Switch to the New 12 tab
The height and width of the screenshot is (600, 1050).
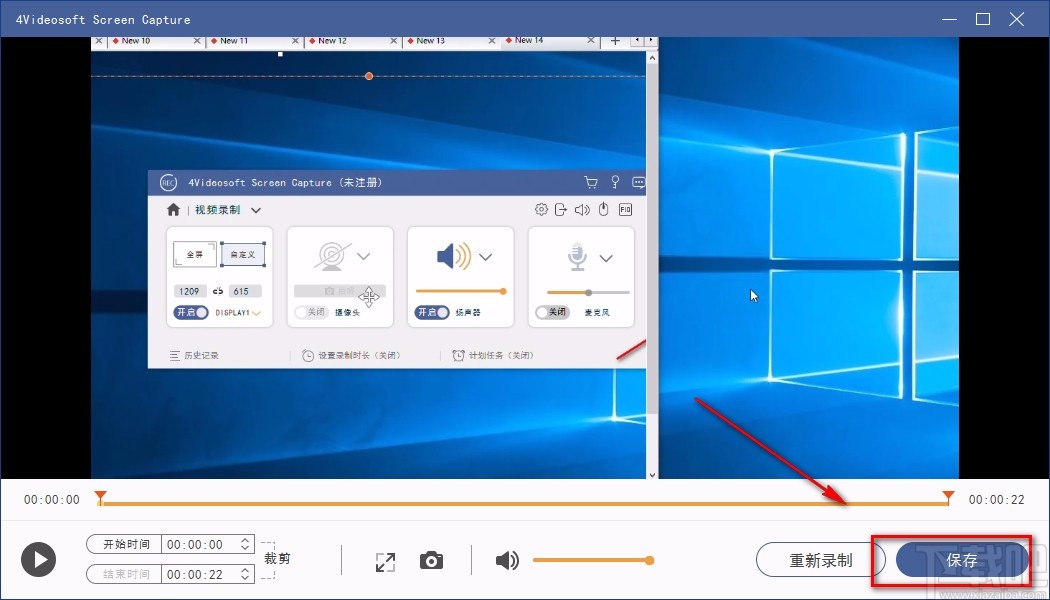(332, 41)
